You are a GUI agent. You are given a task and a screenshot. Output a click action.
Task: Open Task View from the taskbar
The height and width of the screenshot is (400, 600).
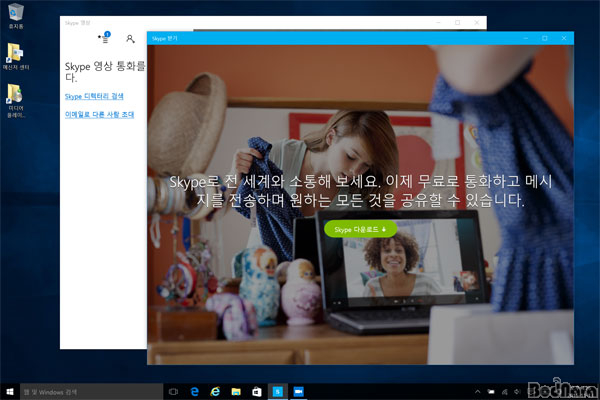click(173, 392)
